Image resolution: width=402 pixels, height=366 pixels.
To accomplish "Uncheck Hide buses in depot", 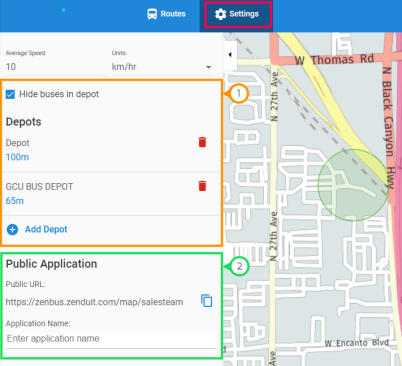I will [10, 94].
